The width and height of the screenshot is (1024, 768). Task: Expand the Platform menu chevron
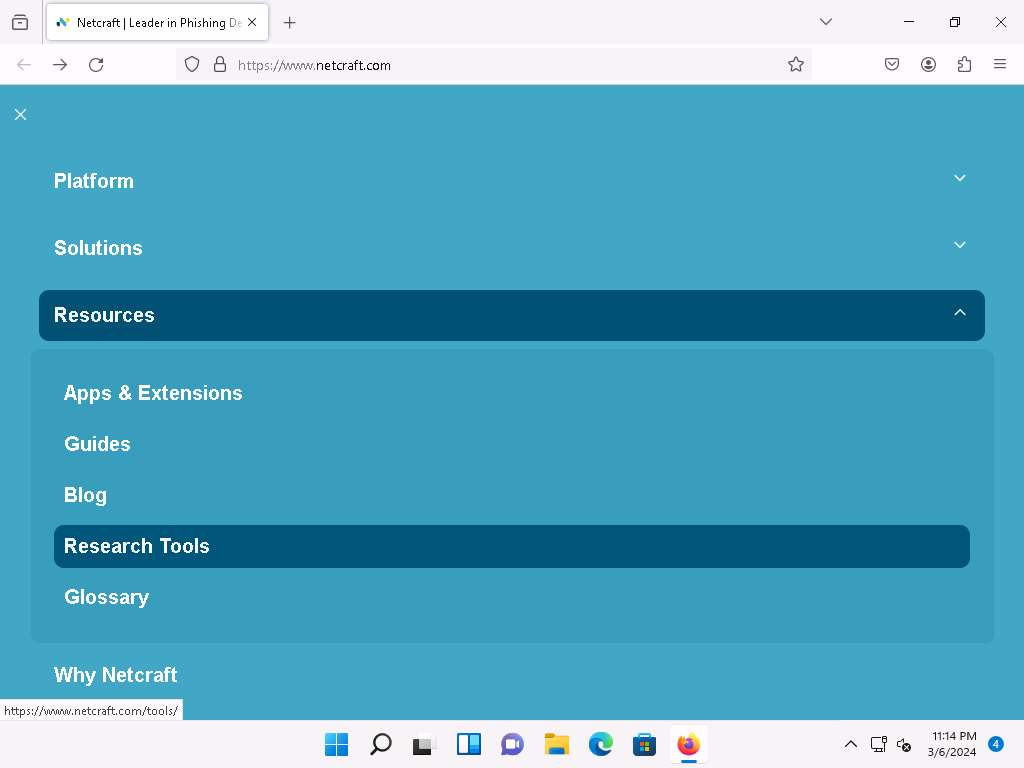tap(959, 179)
